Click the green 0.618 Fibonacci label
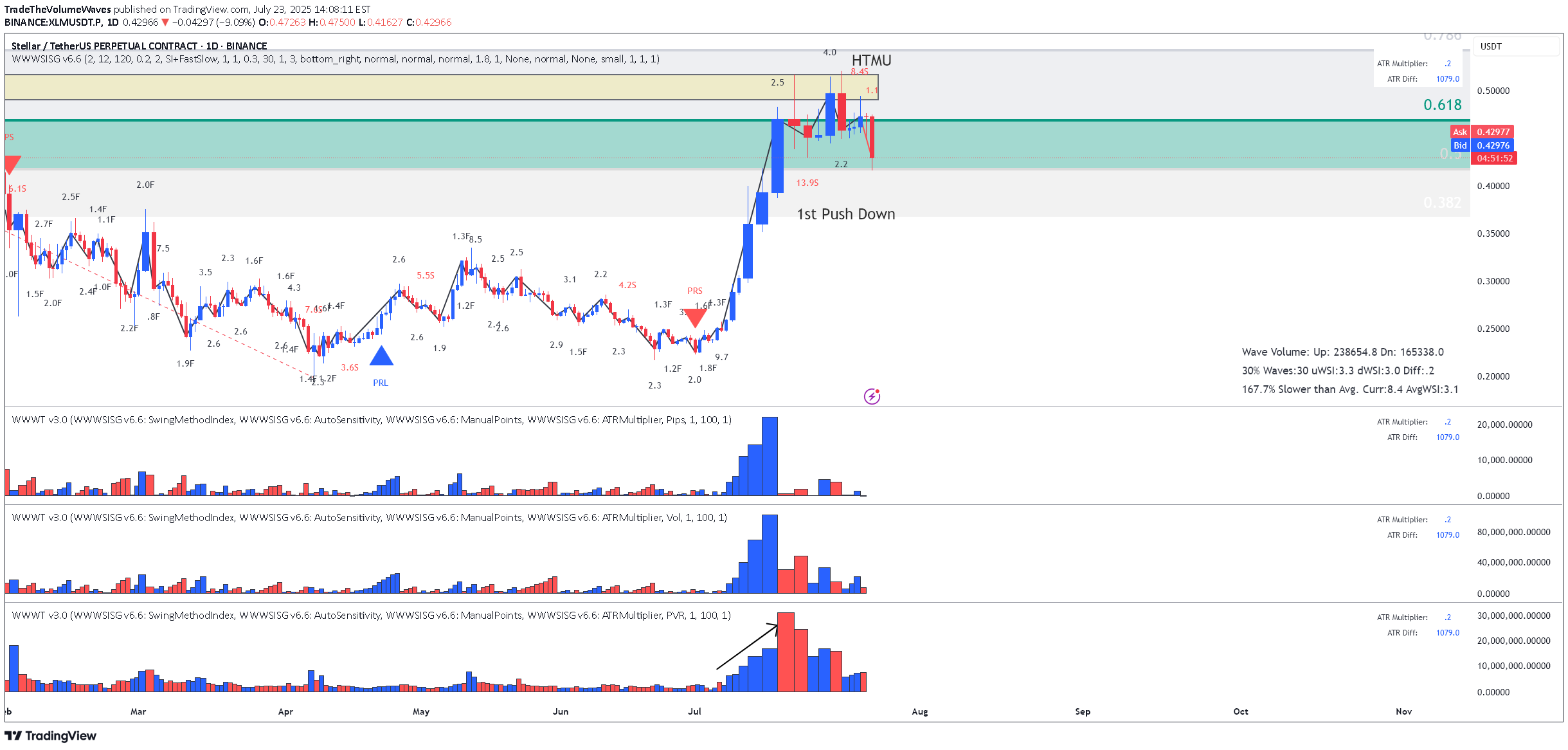 (x=1442, y=104)
